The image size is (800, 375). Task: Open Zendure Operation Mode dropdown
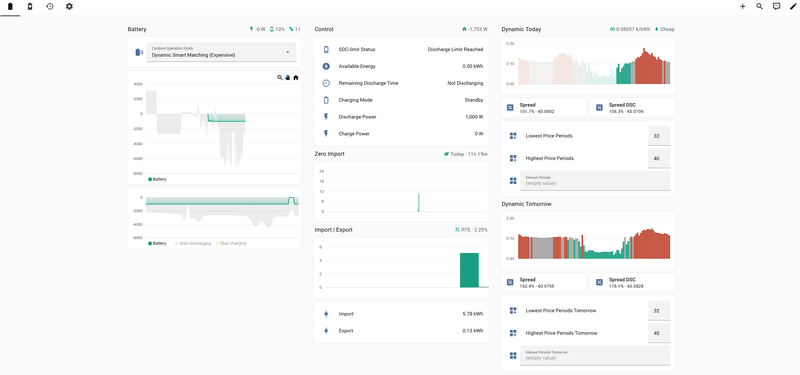[x=221, y=52]
